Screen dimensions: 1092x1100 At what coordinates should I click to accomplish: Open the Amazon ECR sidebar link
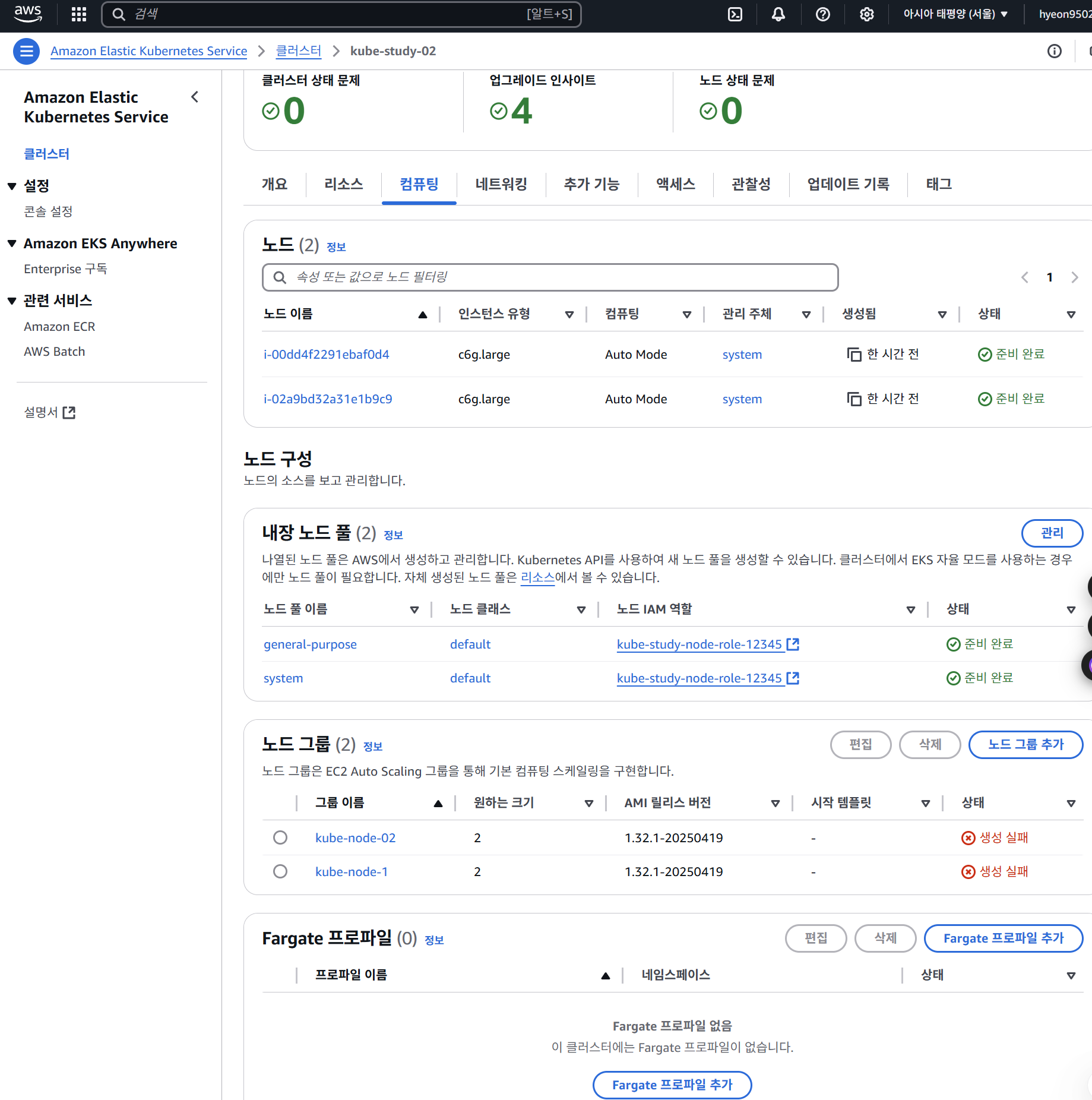click(x=59, y=327)
